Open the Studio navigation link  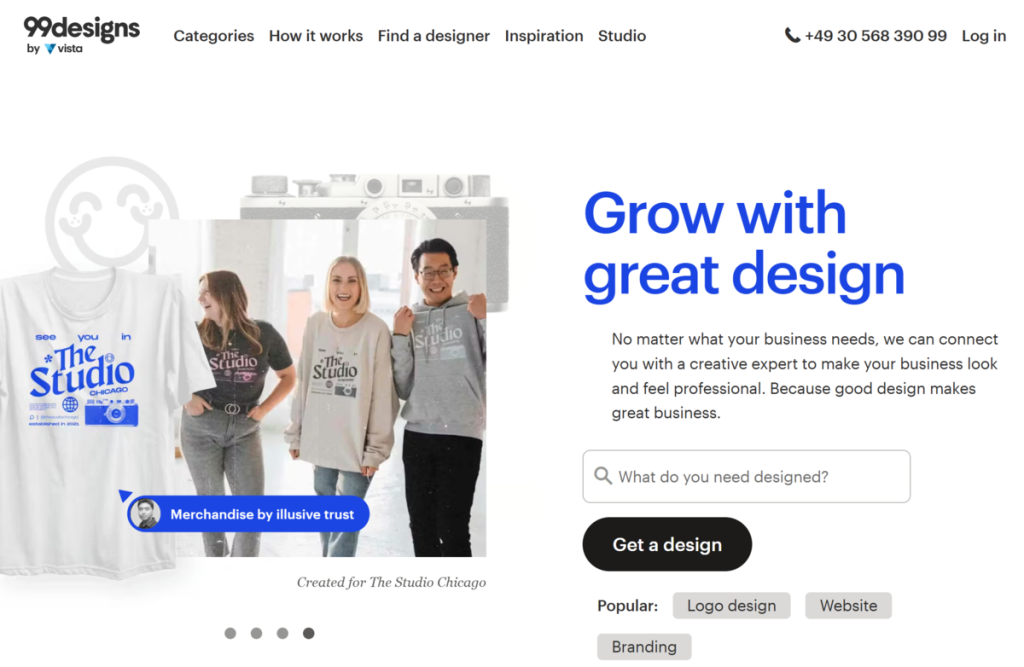(x=622, y=36)
